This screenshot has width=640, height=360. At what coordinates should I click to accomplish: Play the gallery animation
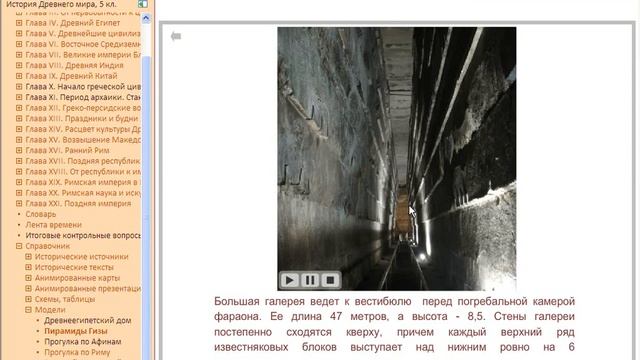pyautogui.click(x=289, y=280)
